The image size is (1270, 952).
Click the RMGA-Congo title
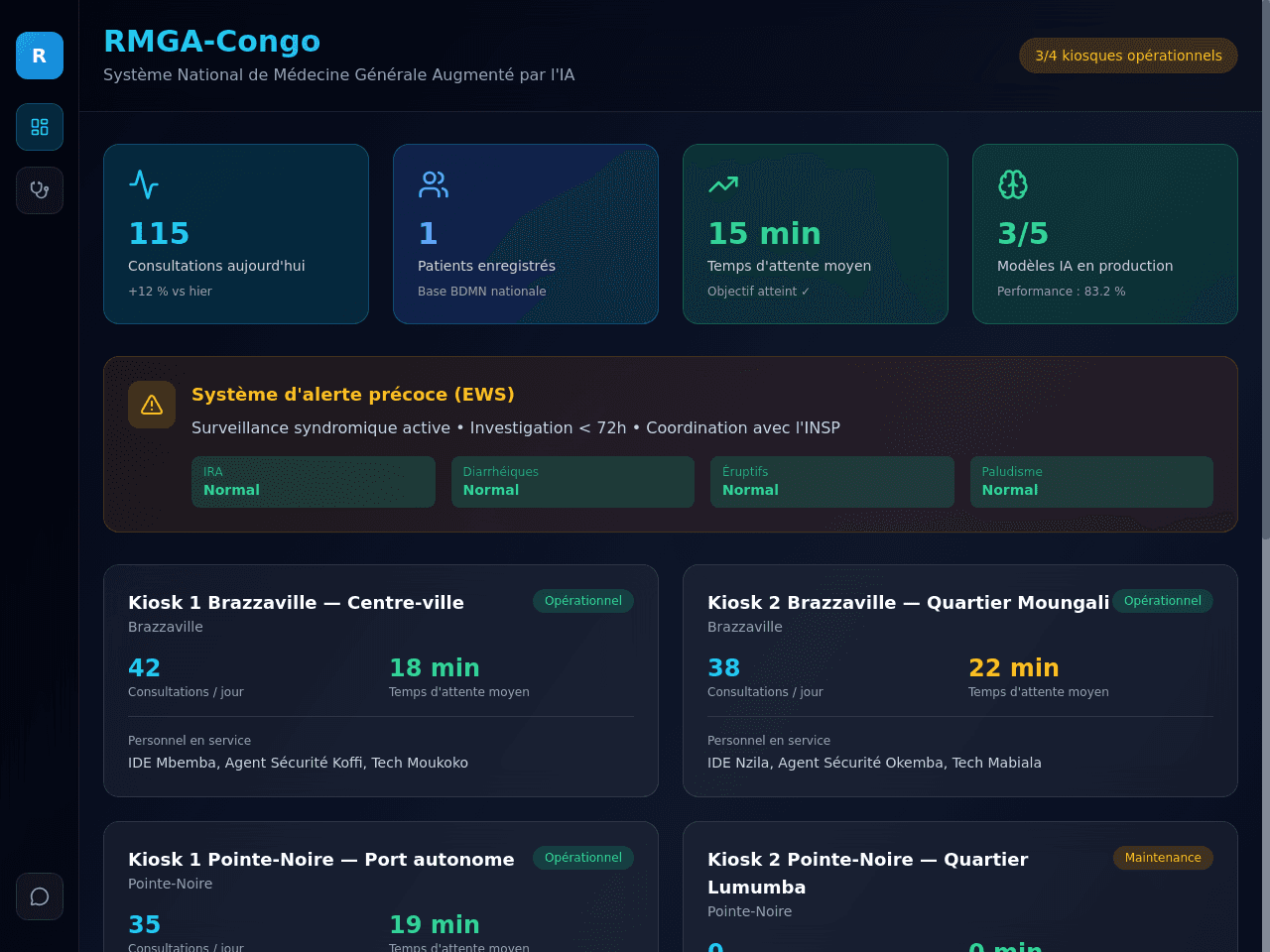[212, 41]
